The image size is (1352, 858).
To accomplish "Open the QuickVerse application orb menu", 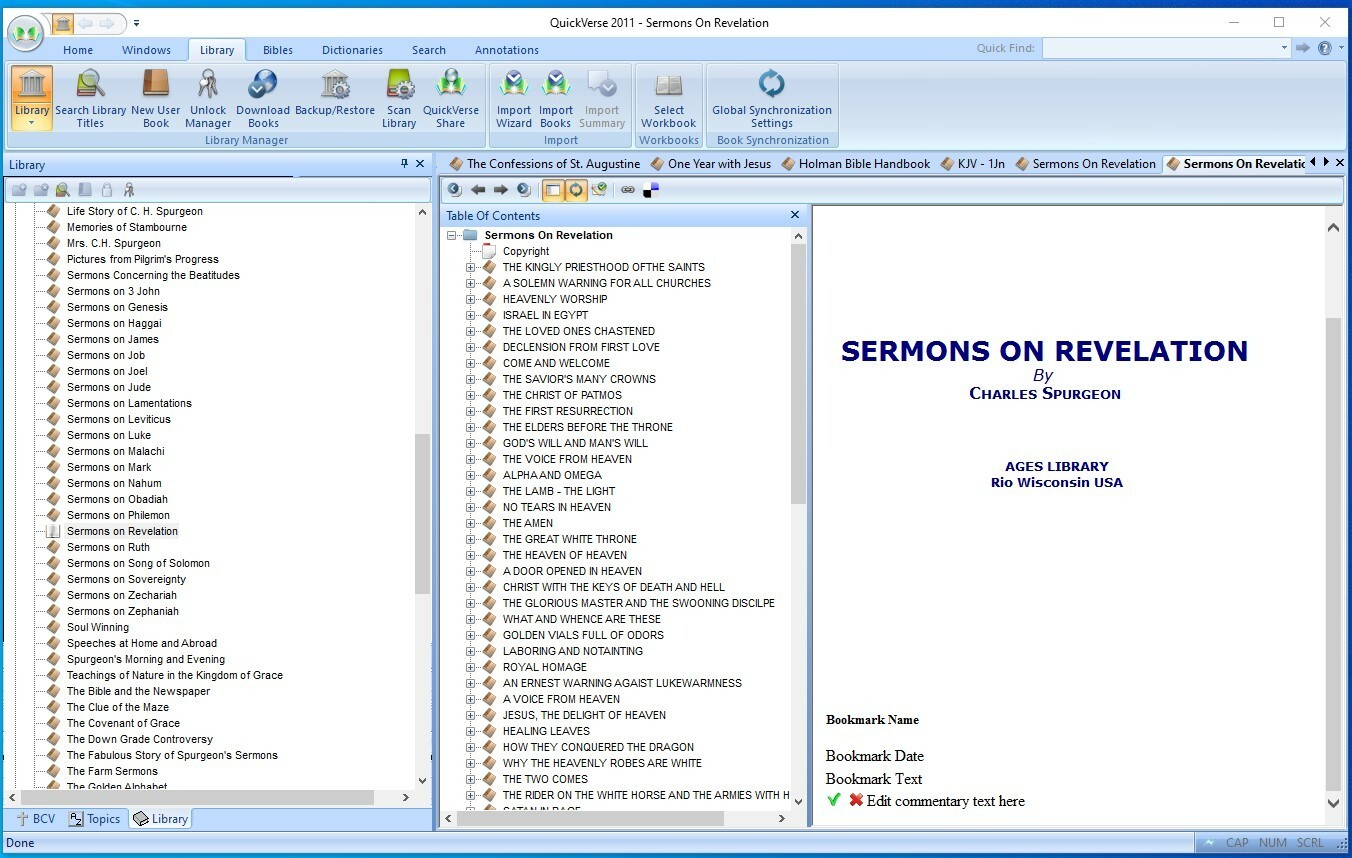I will [x=25, y=33].
